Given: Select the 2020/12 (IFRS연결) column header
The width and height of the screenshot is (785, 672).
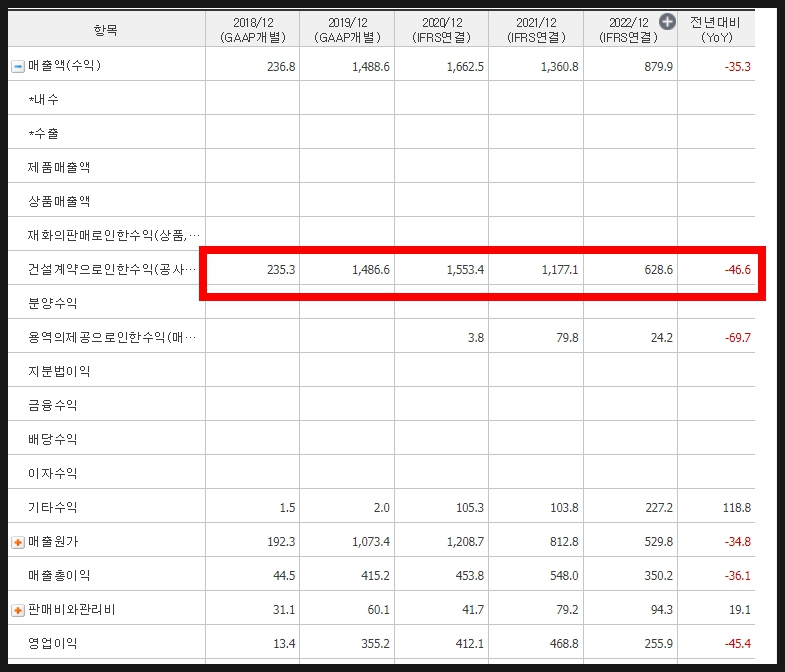Looking at the screenshot, I should [x=442, y=30].
